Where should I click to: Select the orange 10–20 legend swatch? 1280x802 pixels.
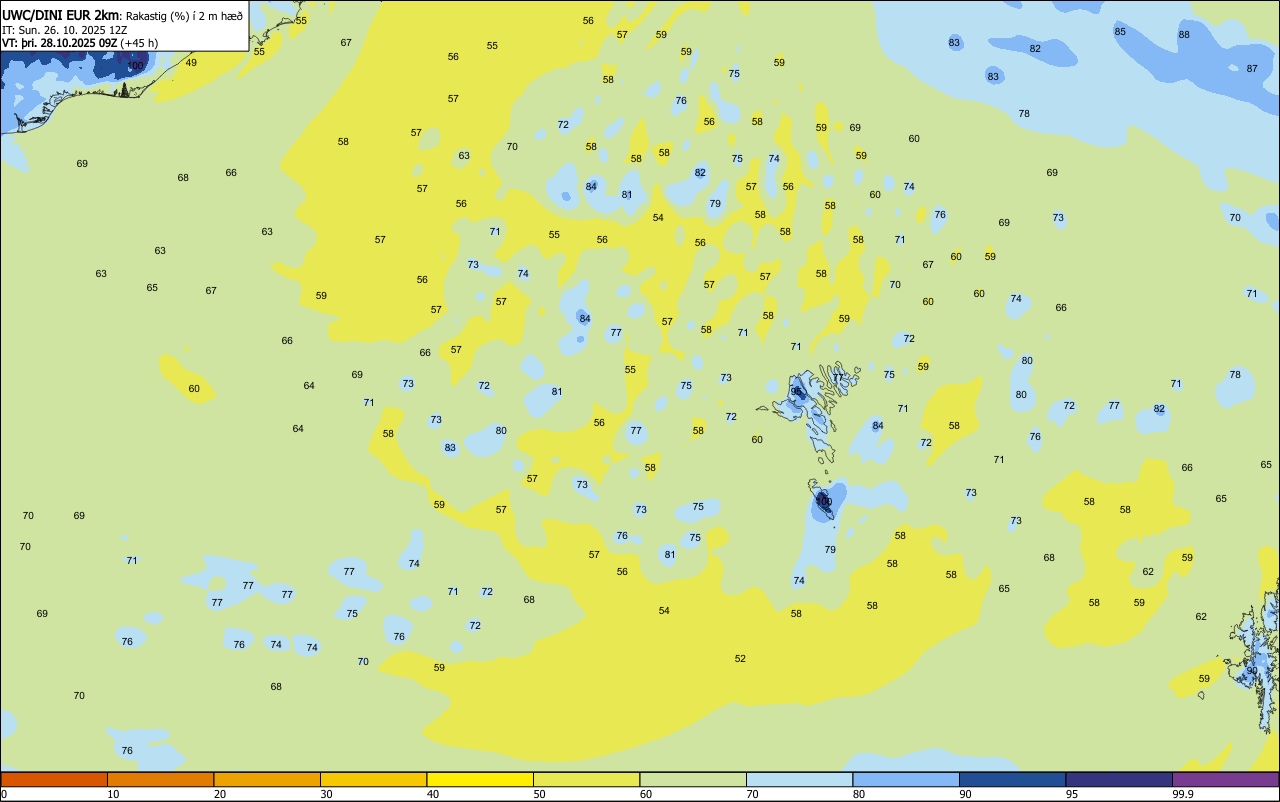160,779
